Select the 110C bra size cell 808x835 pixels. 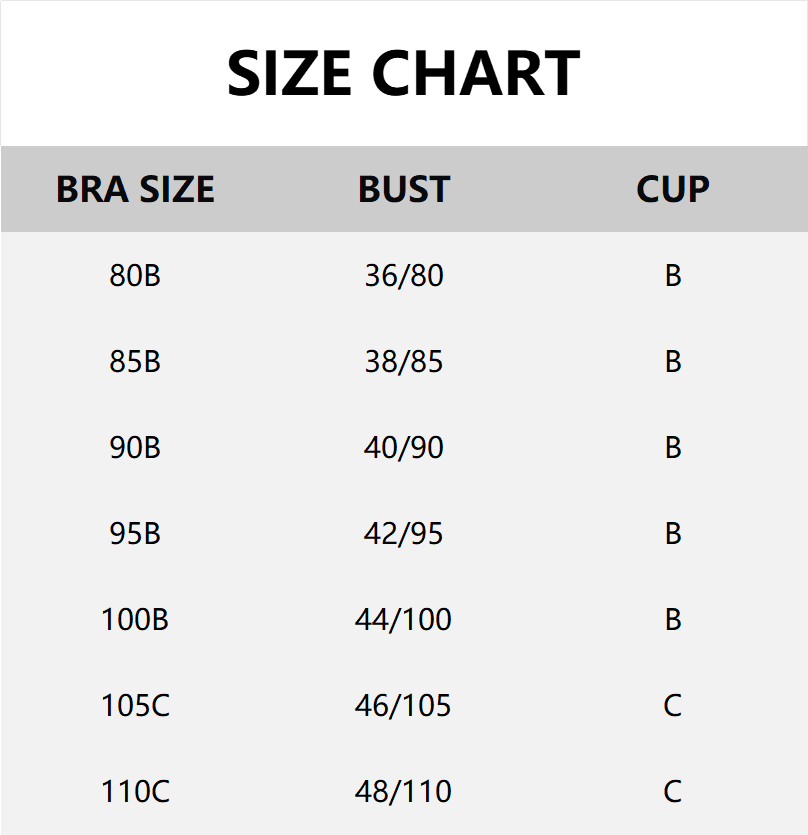click(x=135, y=791)
